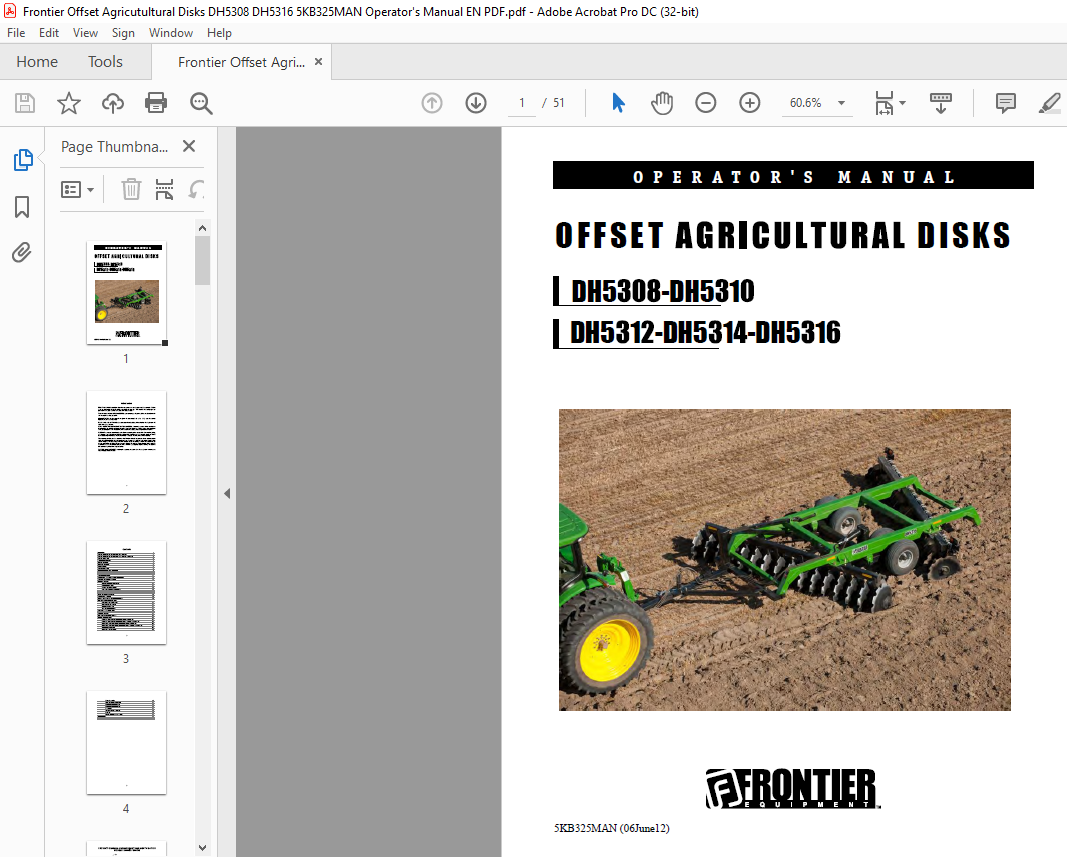Image resolution: width=1067 pixels, height=857 pixels.
Task: Click the 60.6% zoom level field
Action: pyautogui.click(x=807, y=103)
